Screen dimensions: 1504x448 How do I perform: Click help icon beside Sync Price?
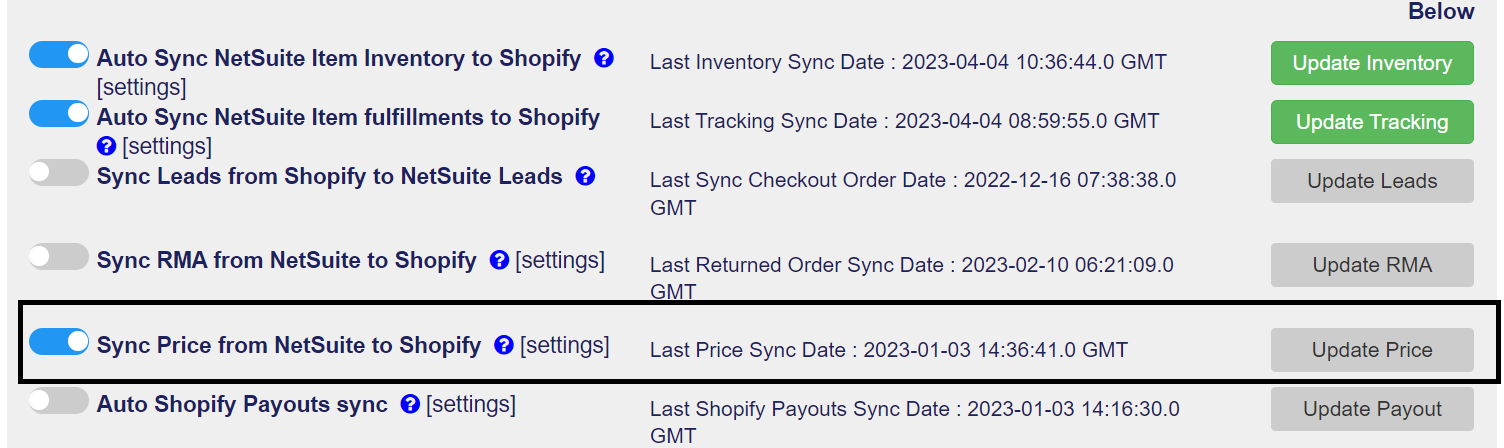coord(504,346)
